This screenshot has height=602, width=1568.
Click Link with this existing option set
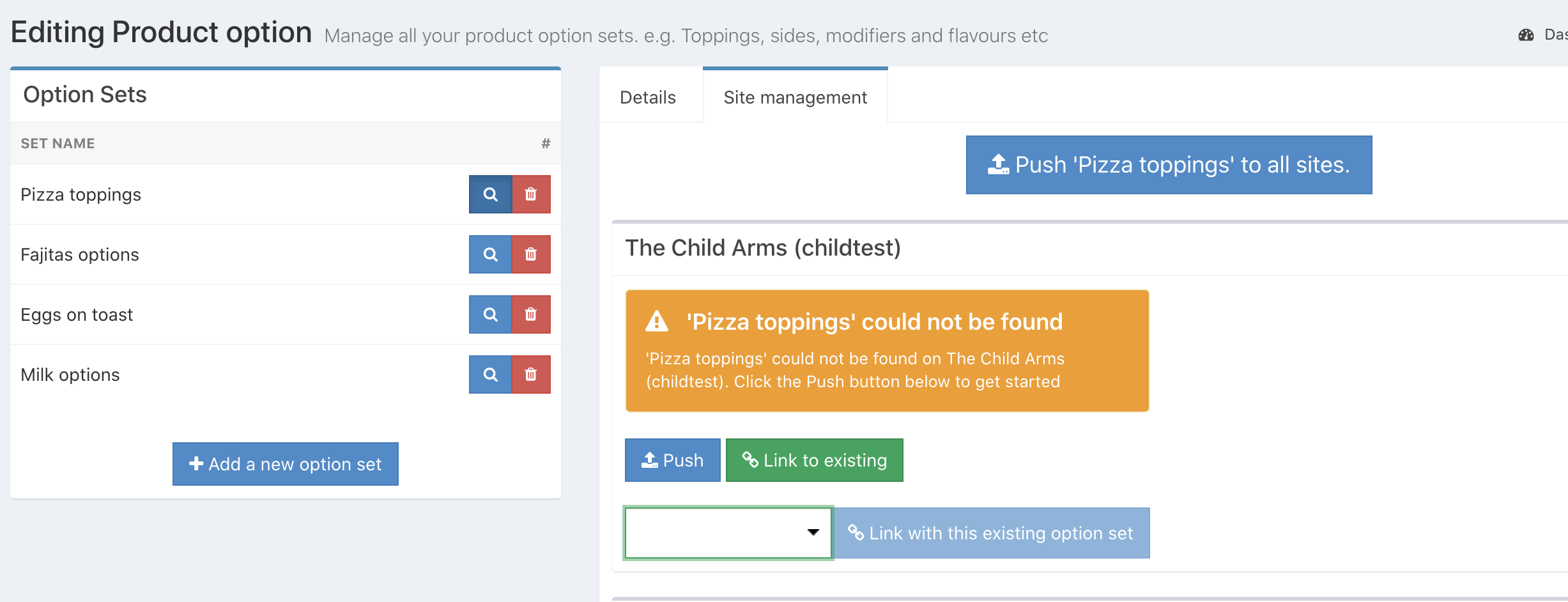point(992,533)
